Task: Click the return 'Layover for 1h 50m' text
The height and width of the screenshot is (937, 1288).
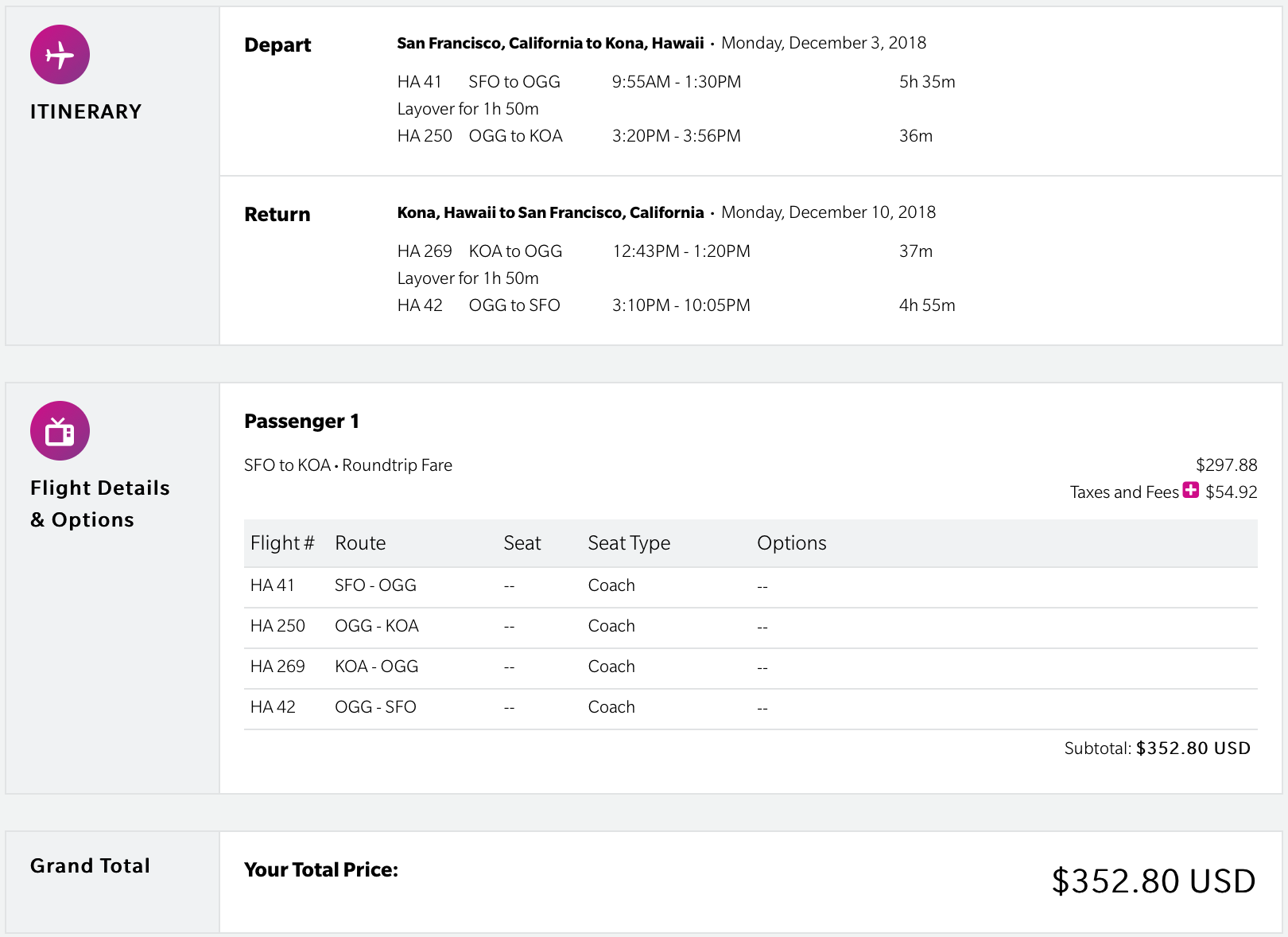Action: (x=467, y=278)
